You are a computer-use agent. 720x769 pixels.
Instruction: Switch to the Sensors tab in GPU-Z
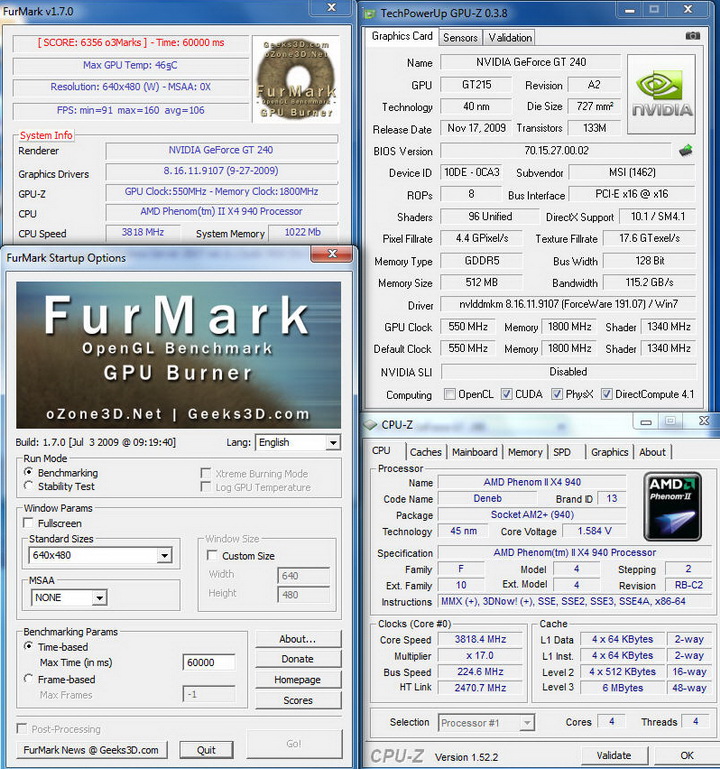coord(460,38)
